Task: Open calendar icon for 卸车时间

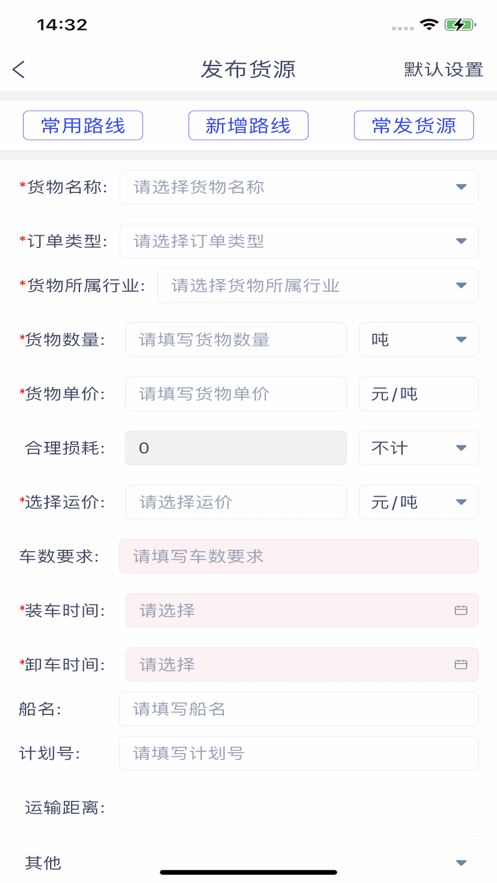Action: pyautogui.click(x=461, y=665)
